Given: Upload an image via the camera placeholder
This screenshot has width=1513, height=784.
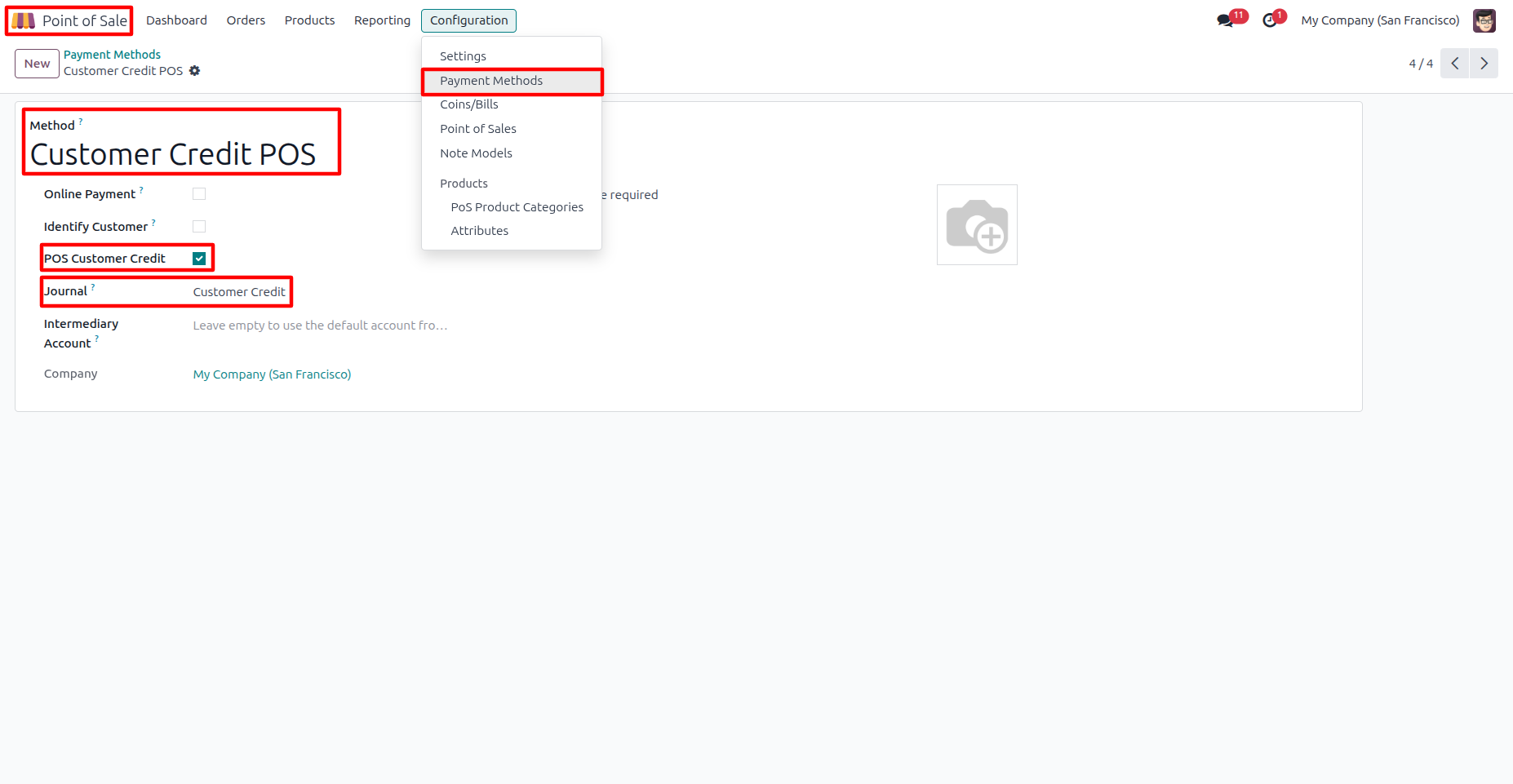Looking at the screenshot, I should point(977,224).
